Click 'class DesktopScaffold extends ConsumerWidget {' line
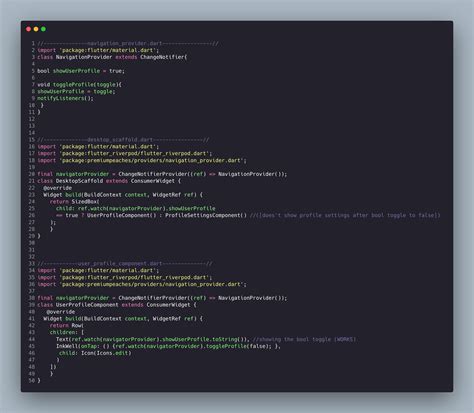 click(x=109, y=181)
